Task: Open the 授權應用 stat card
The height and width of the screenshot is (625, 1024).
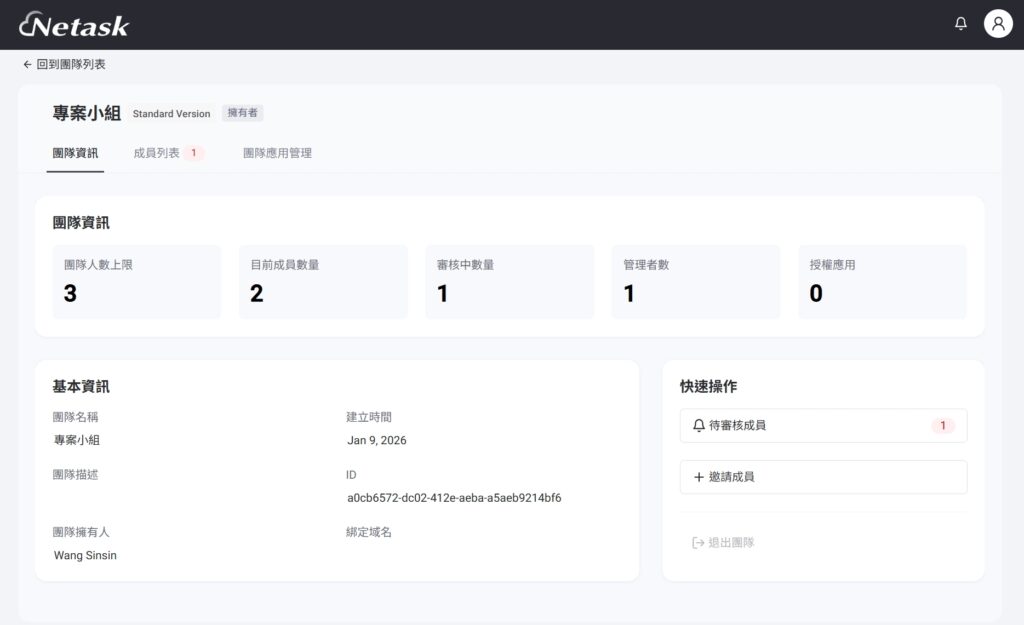Action: point(882,282)
